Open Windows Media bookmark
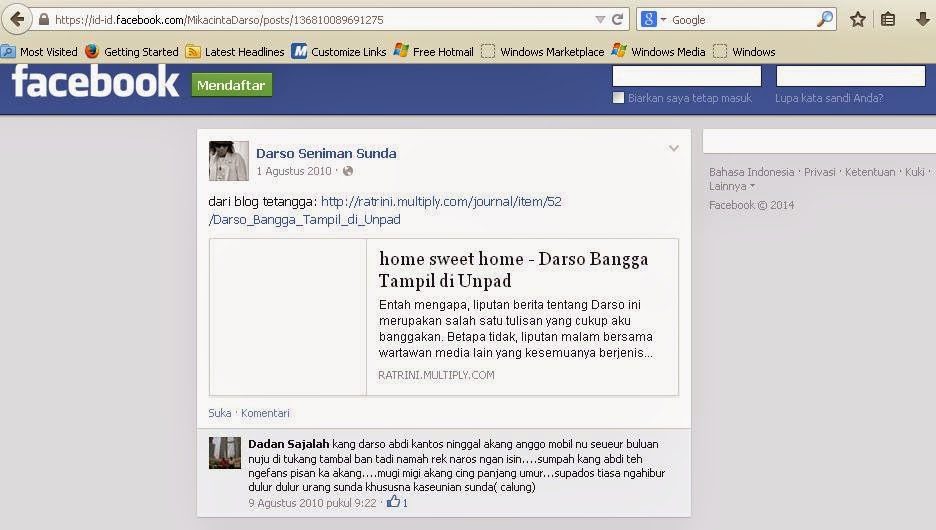 pyautogui.click(x=658, y=52)
